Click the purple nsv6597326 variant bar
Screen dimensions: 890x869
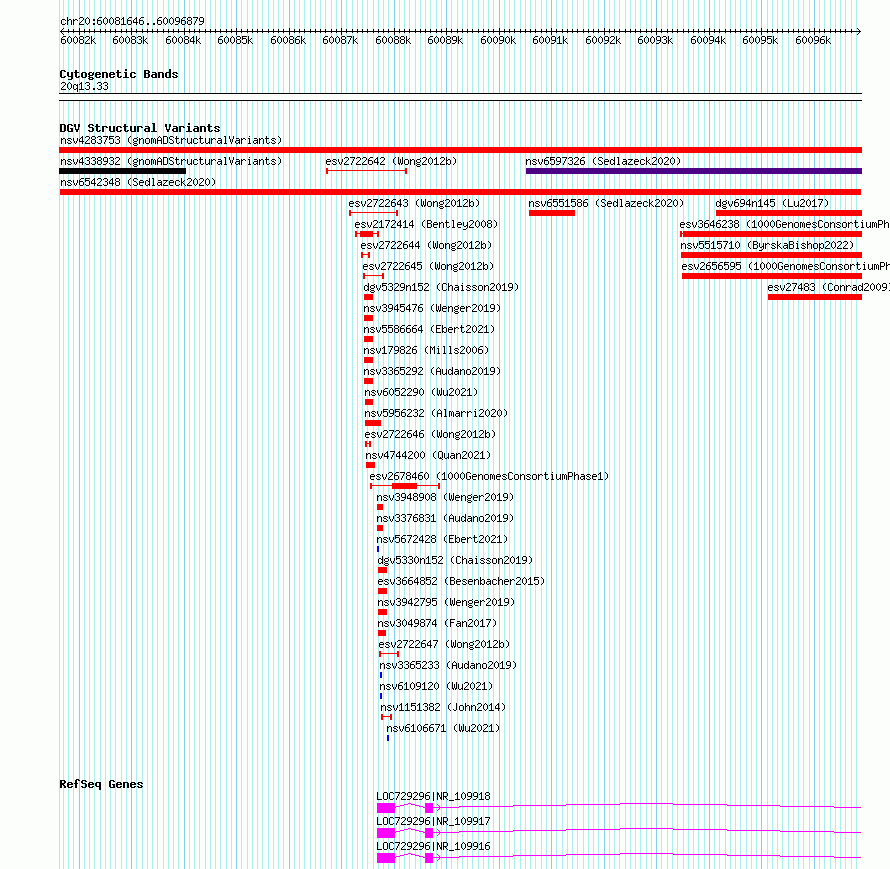[694, 171]
